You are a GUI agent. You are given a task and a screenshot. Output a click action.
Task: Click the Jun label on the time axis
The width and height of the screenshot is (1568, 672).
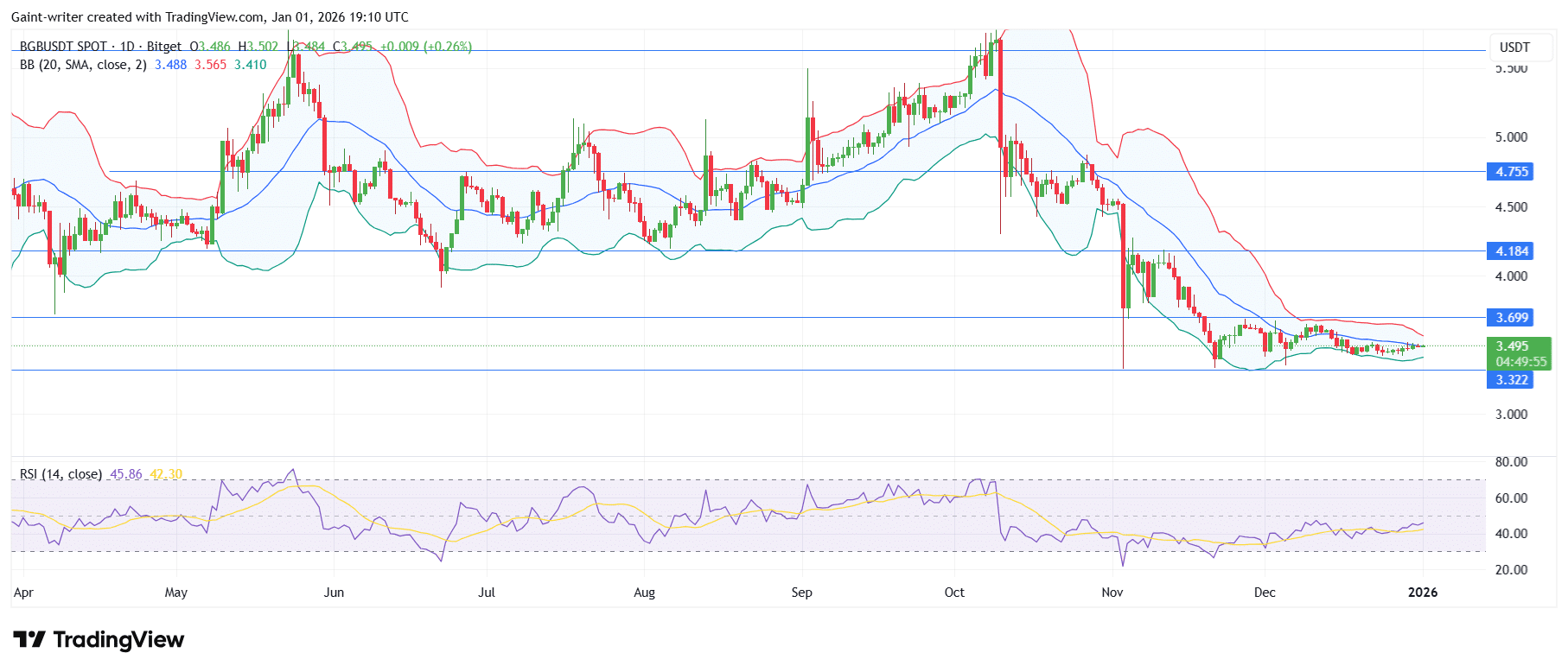pyautogui.click(x=334, y=593)
